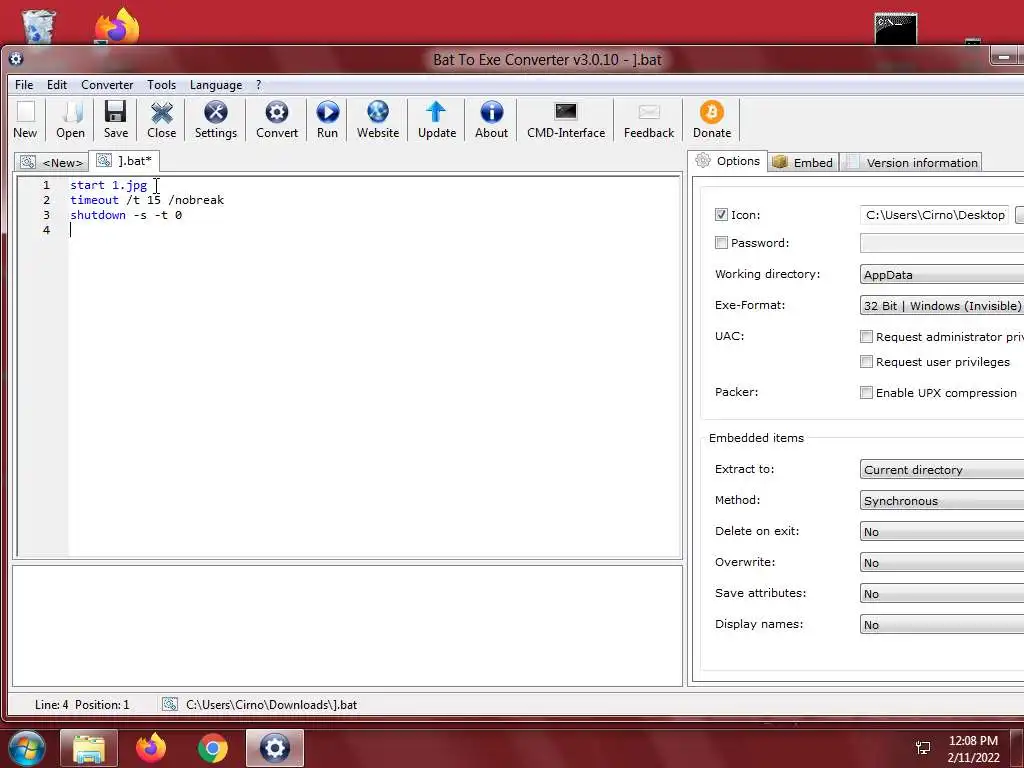
Task: Open the Extract to dropdown
Action: tap(942, 470)
